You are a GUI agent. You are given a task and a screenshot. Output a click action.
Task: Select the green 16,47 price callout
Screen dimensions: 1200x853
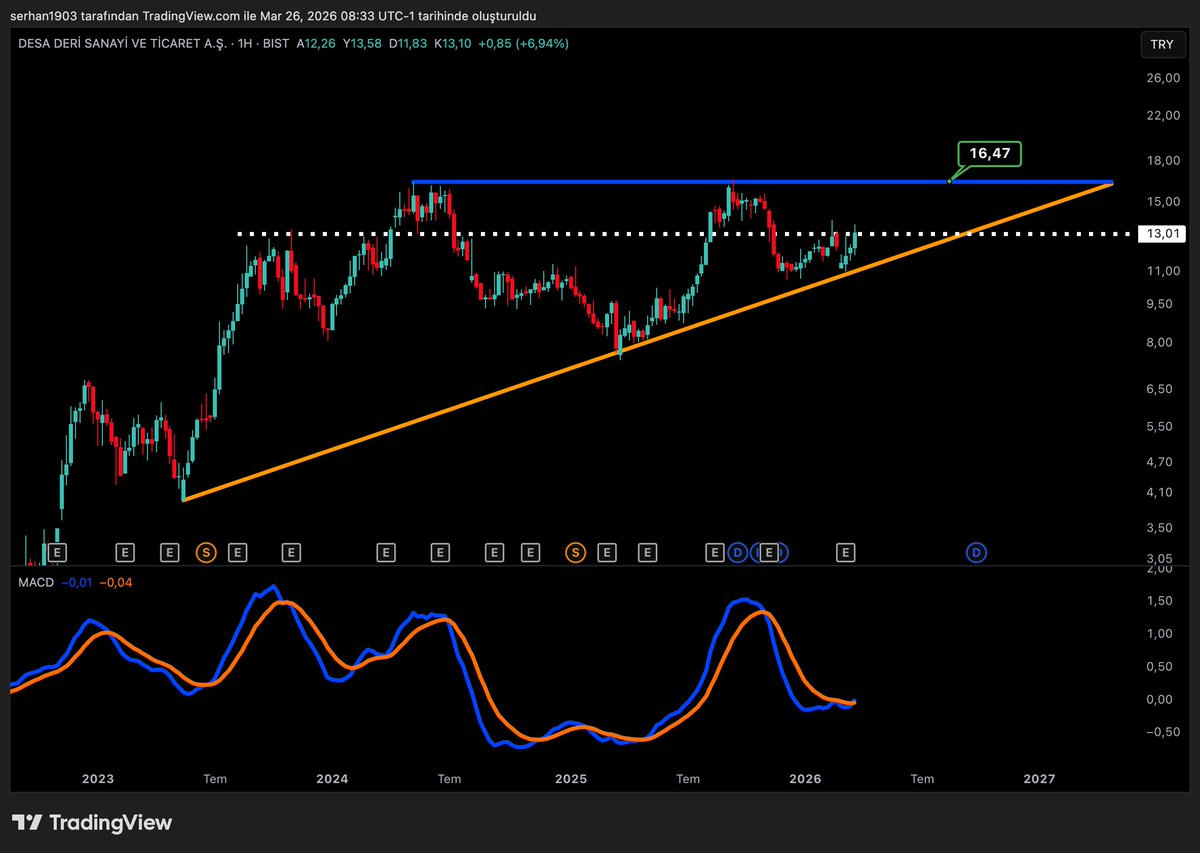pos(990,154)
